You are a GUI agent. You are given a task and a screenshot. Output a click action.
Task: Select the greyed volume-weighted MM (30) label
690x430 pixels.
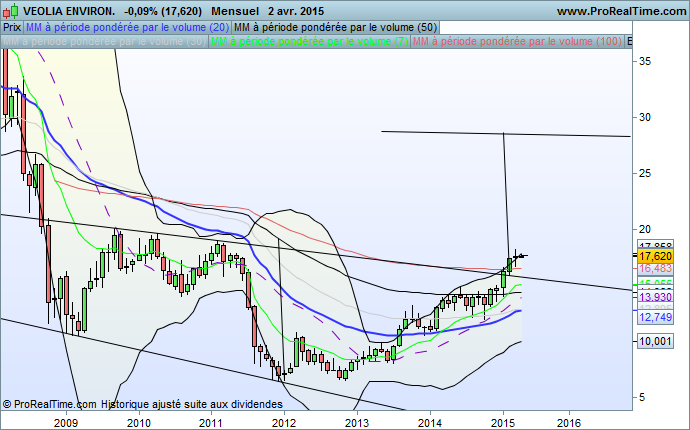coord(104,41)
